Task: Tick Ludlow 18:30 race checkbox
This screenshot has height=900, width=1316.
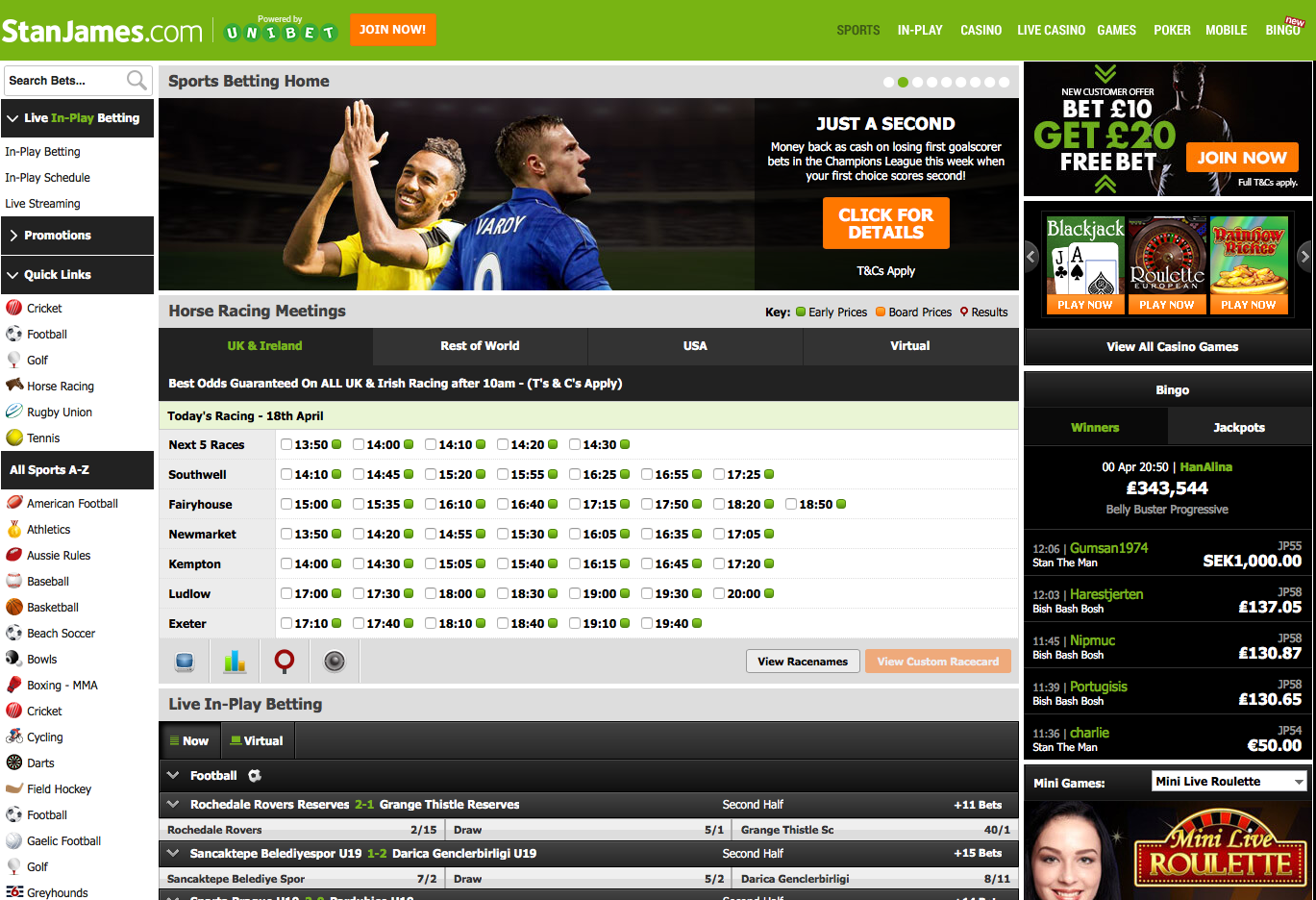Action: (503, 593)
